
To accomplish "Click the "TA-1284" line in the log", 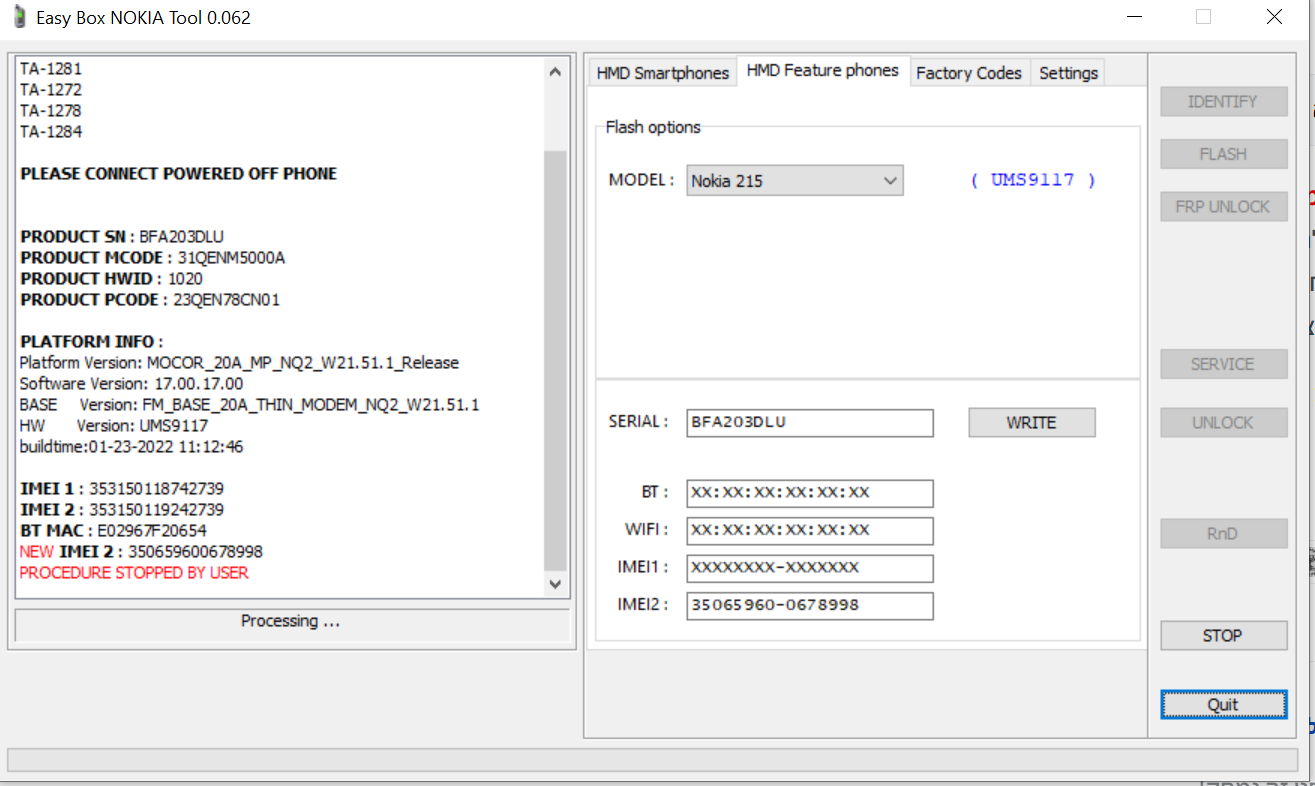I will click(51, 132).
